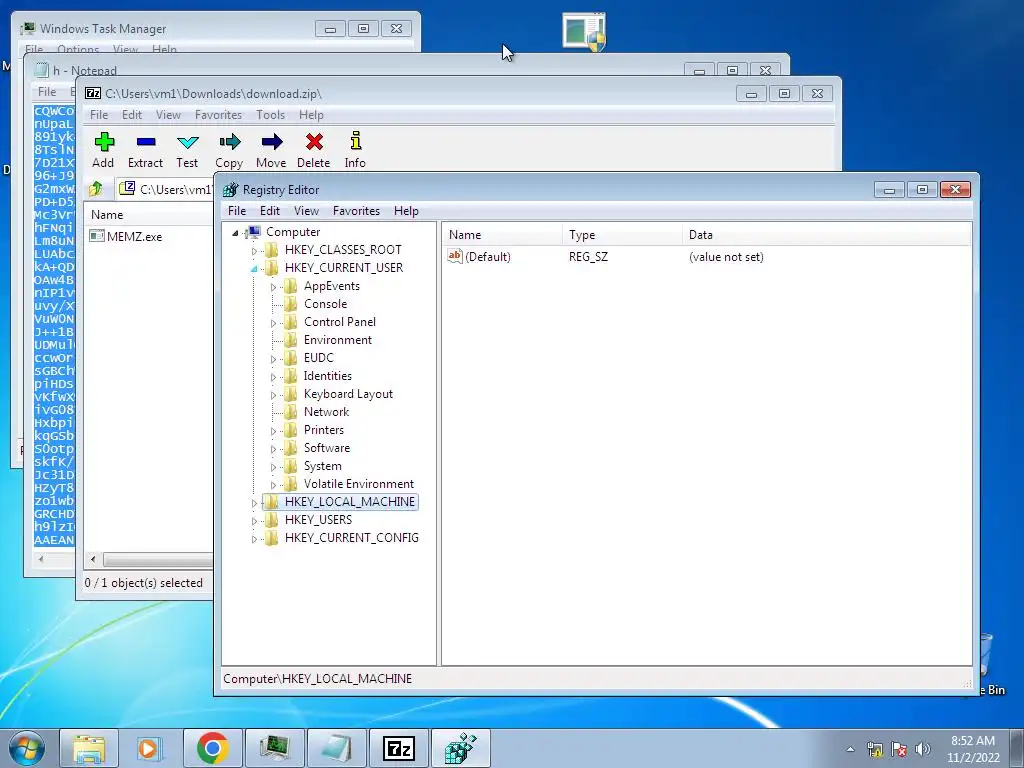This screenshot has height=768, width=1024.
Task: Click the Add tool in 7-Zip
Action: point(103,150)
